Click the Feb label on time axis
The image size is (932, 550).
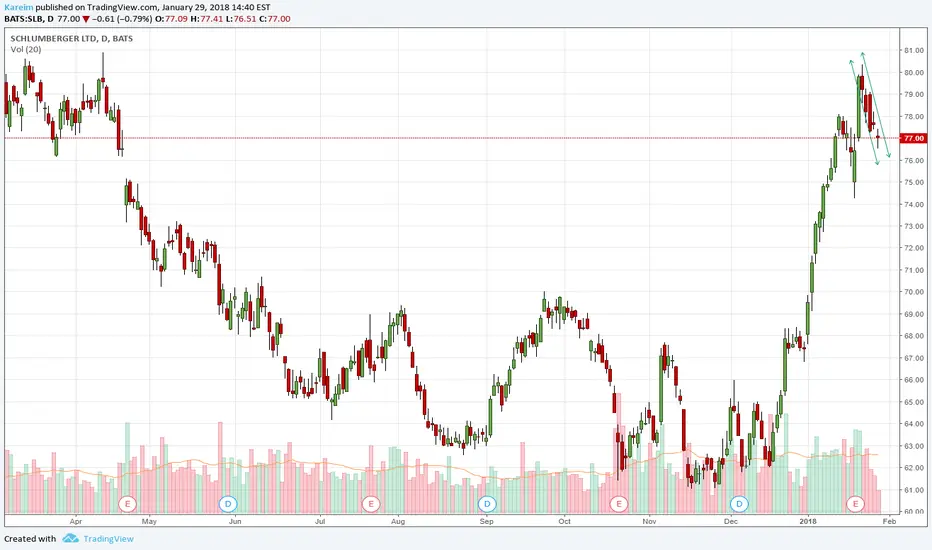pyautogui.click(x=889, y=521)
